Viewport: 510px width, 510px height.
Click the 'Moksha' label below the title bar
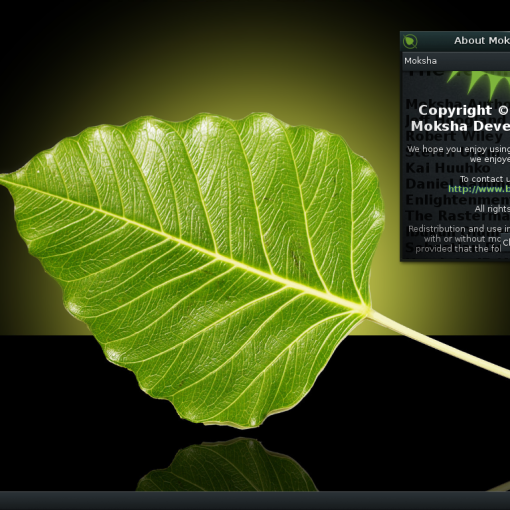pos(420,61)
